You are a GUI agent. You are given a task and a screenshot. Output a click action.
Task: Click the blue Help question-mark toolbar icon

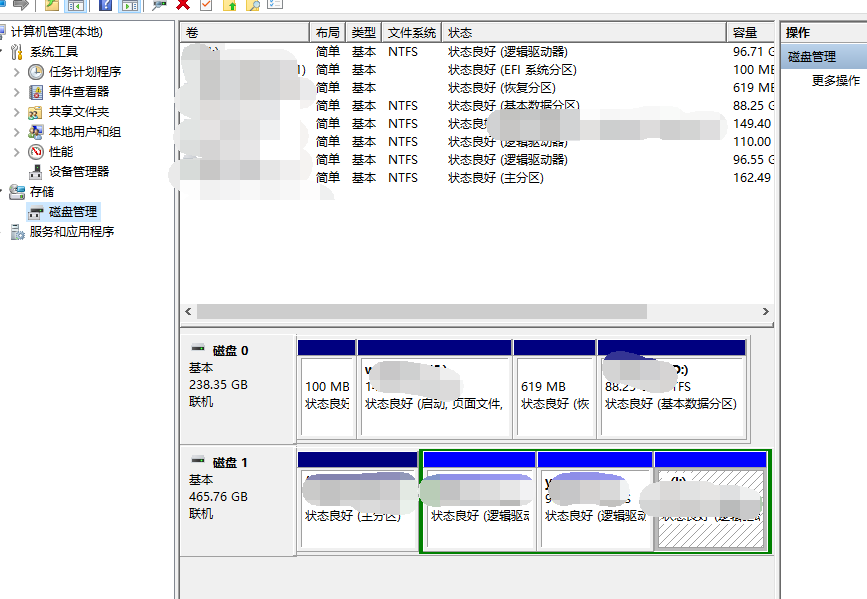pos(105,5)
